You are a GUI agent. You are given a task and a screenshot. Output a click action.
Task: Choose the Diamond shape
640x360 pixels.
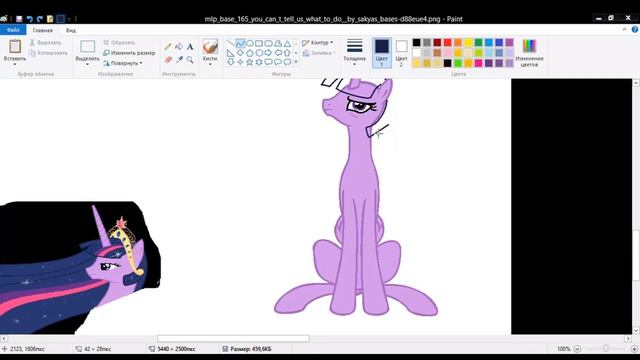240,53
